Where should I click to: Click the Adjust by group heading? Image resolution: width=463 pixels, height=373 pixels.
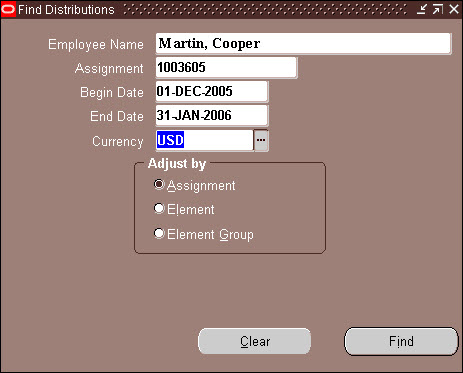click(177, 164)
